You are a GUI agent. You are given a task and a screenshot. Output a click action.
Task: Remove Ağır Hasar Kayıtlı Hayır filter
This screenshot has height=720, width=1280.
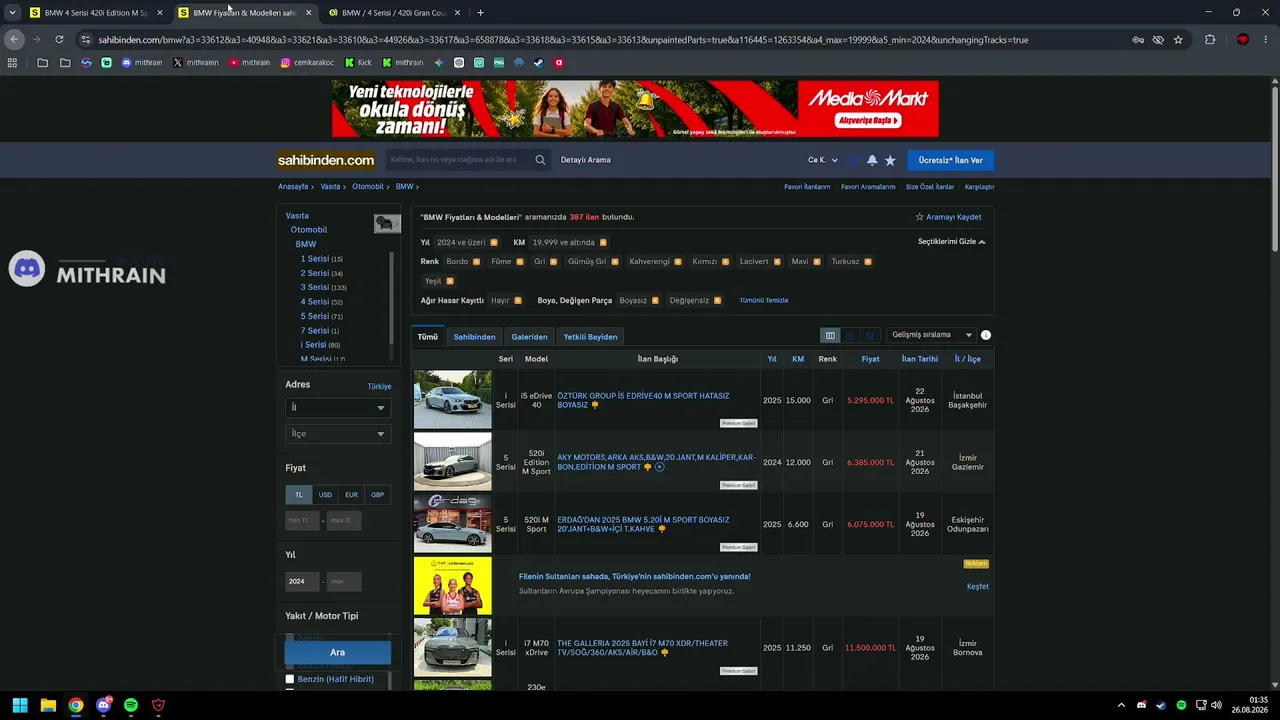pos(518,300)
